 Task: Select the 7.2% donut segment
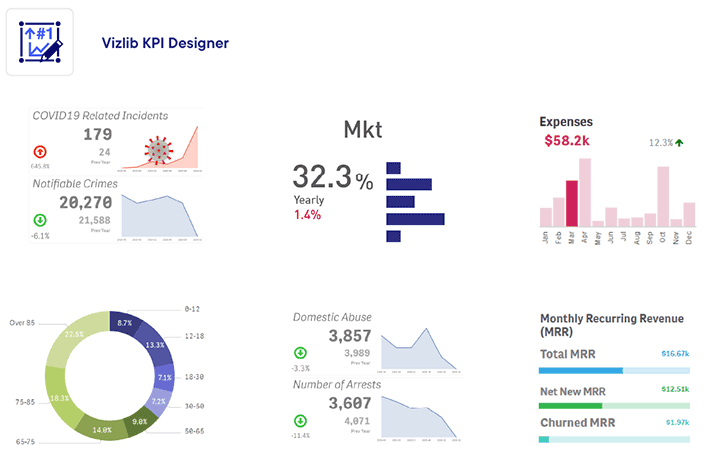[x=158, y=401]
